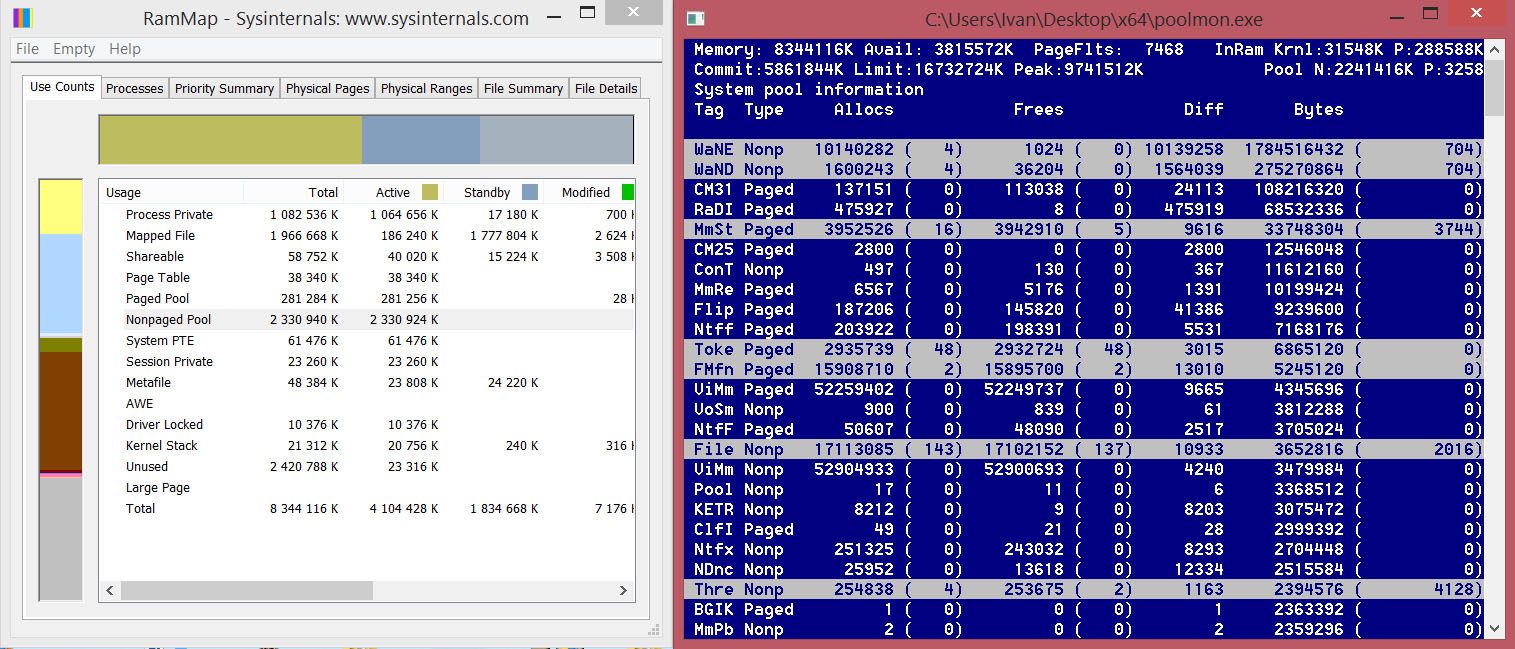The height and width of the screenshot is (649, 1515).
Task: Select the Priority Summary tab
Action: (224, 88)
